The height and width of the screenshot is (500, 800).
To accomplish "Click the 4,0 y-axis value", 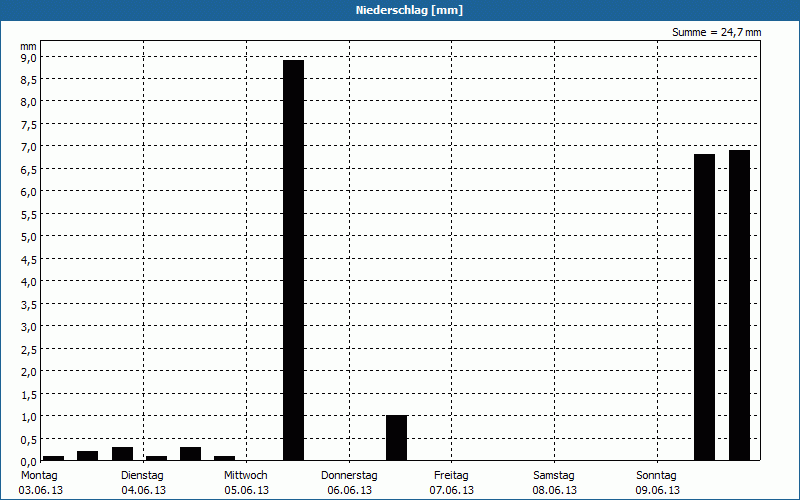I will point(29,282).
